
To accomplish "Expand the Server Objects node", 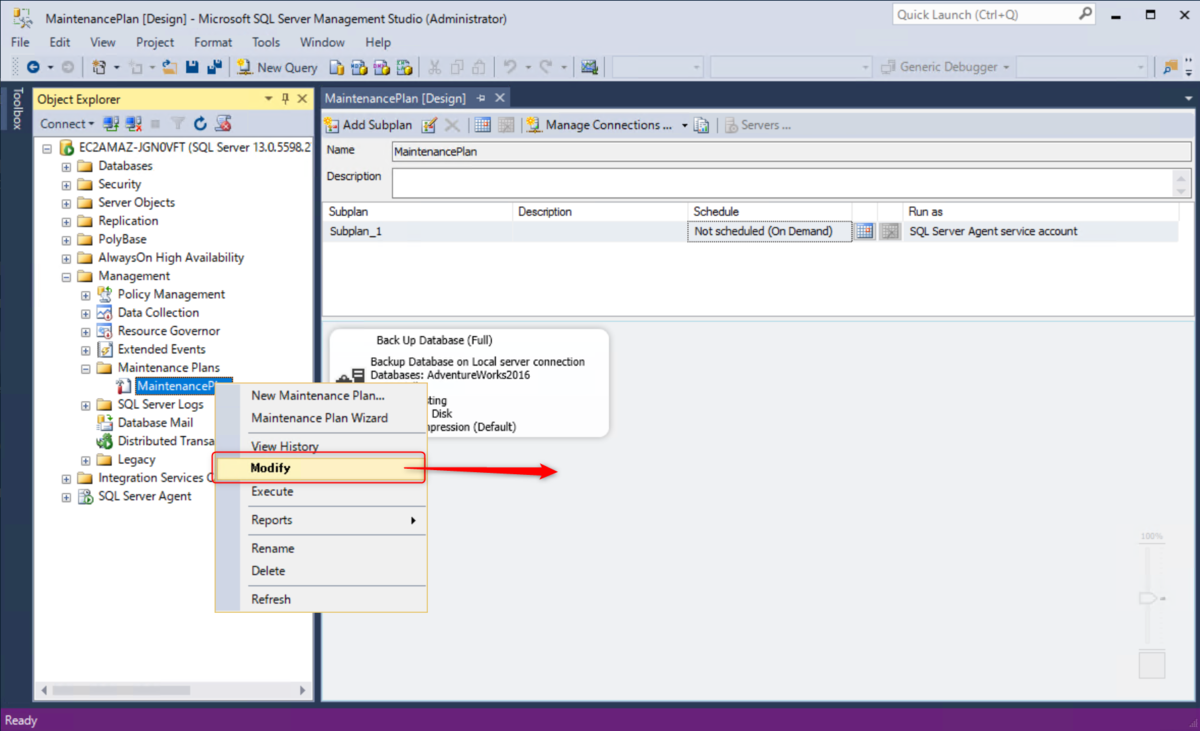I will (67, 202).
